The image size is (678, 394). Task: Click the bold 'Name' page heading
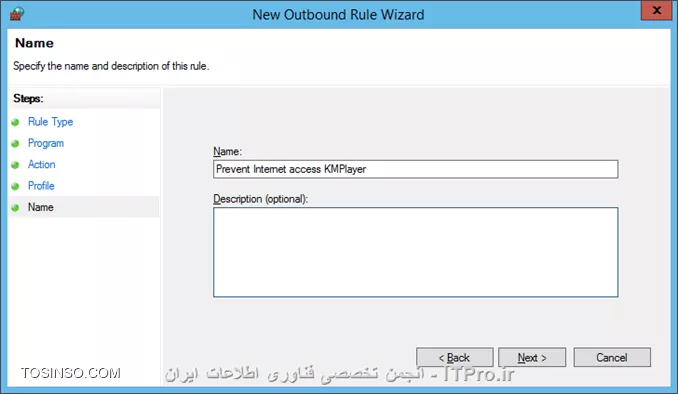[x=34, y=43]
